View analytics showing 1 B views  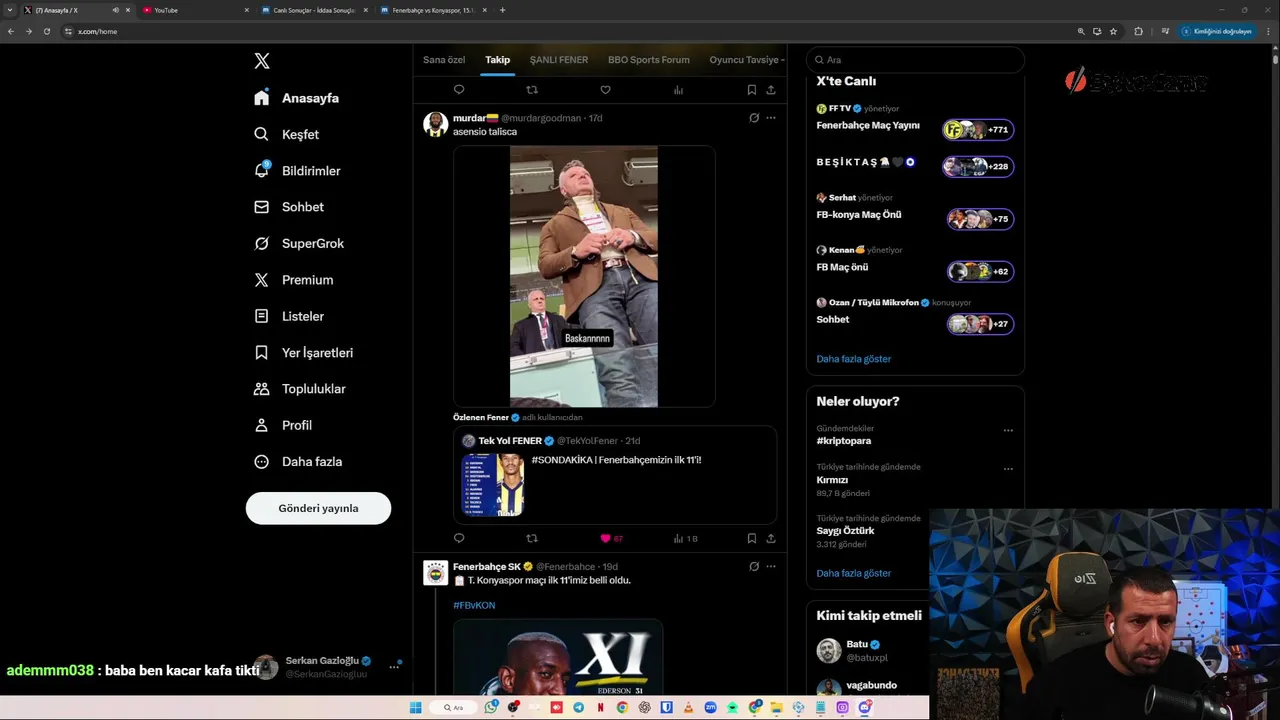point(685,538)
